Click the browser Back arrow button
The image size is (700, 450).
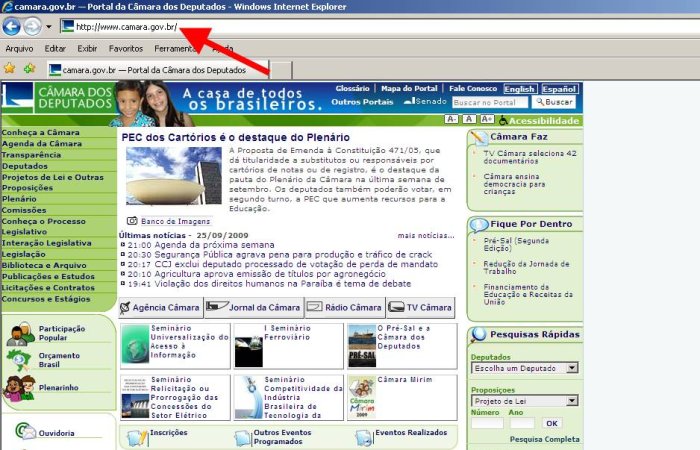[12, 27]
